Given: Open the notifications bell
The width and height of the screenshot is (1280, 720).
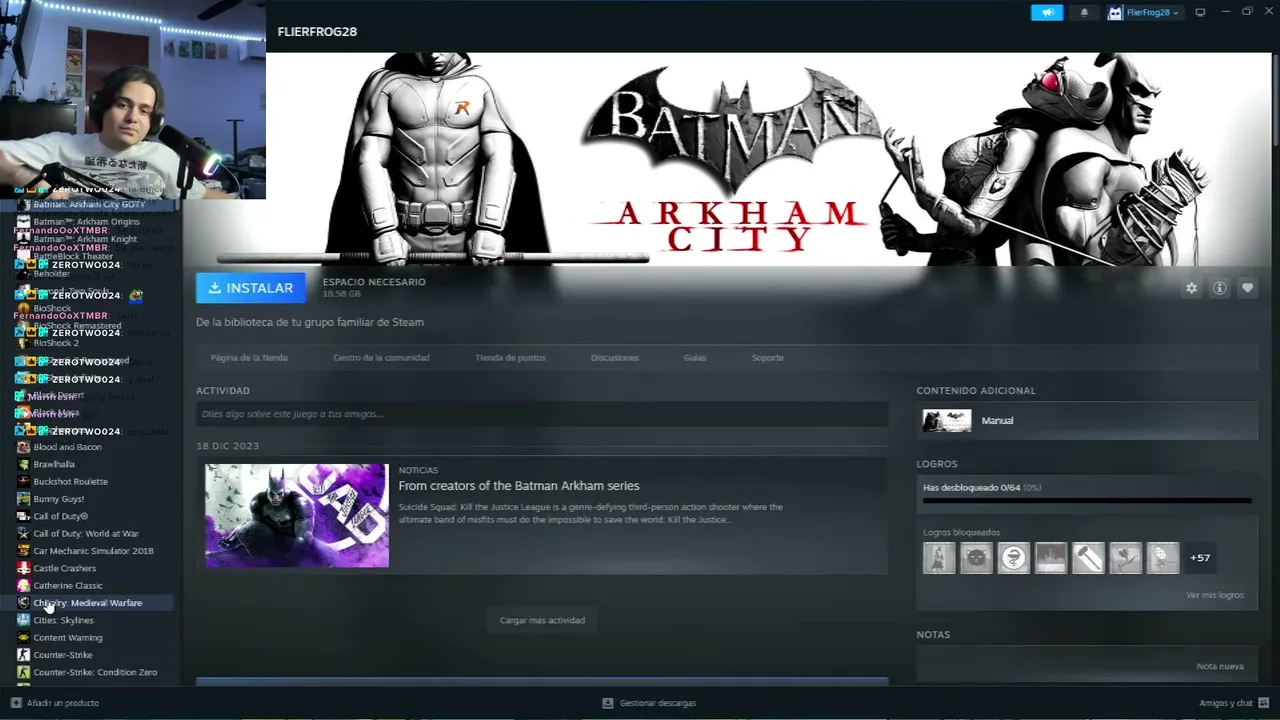Looking at the screenshot, I should tap(1084, 12).
